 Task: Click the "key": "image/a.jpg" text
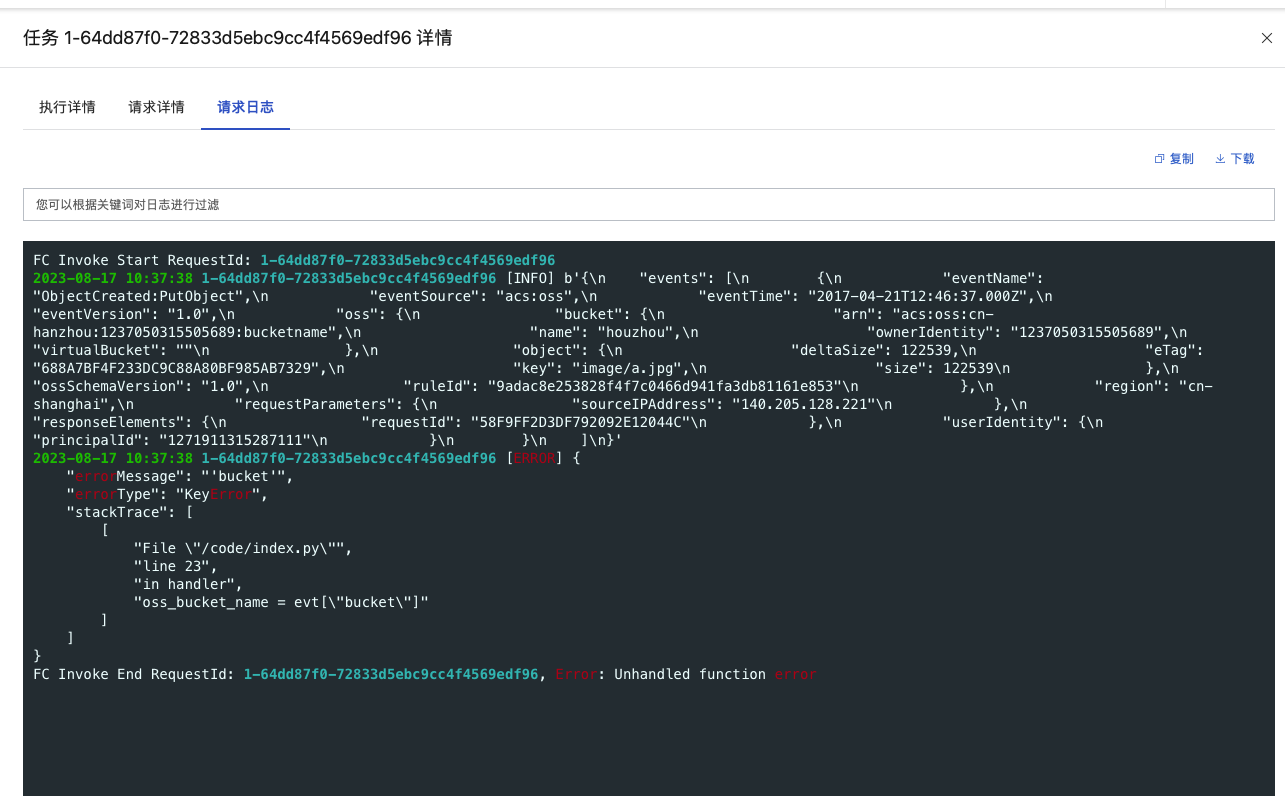coord(603,368)
